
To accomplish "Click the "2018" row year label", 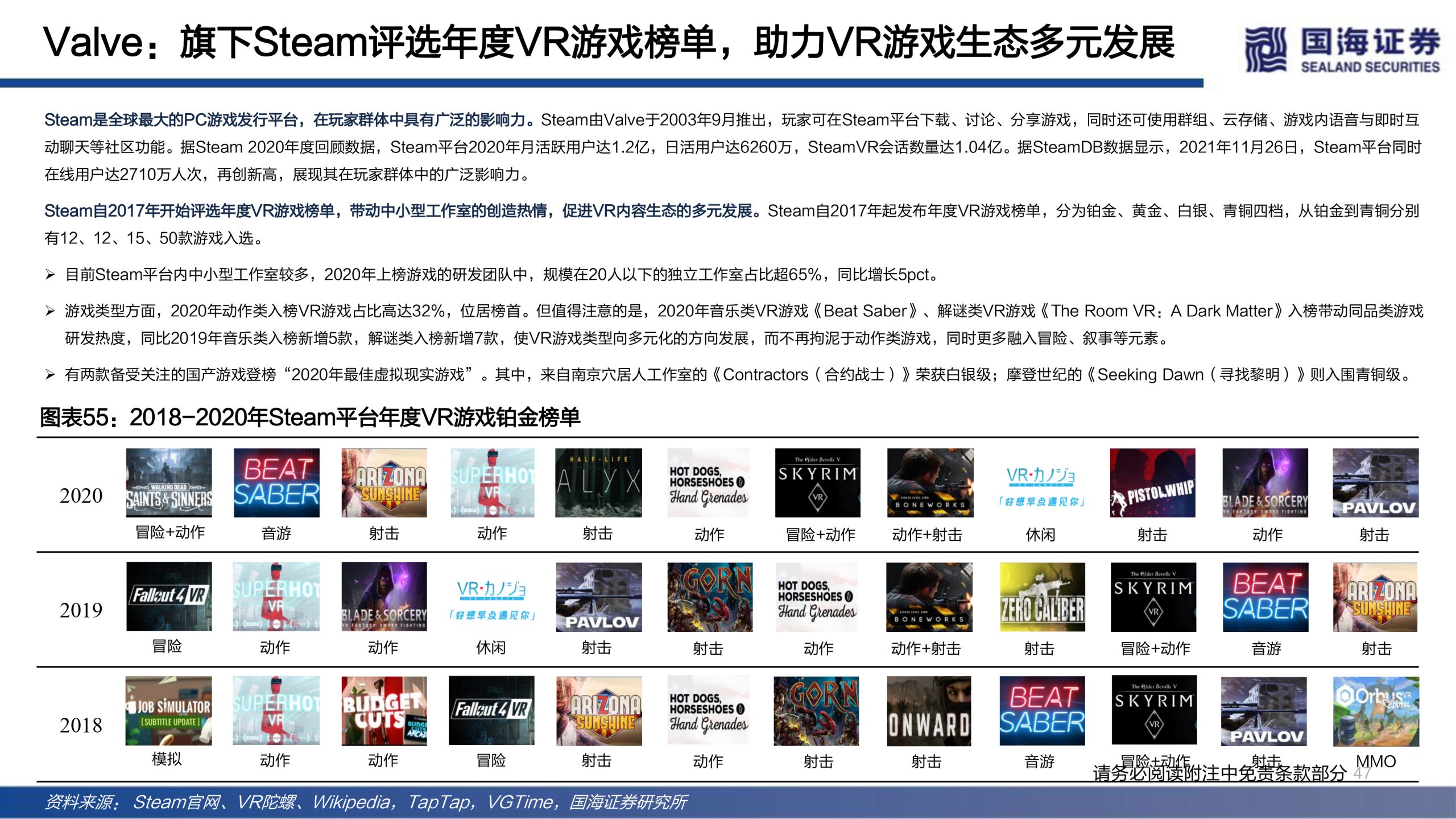I will tap(81, 726).
